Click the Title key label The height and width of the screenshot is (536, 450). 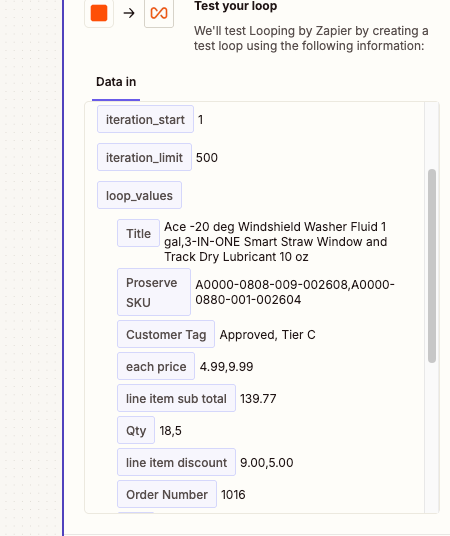click(138, 233)
